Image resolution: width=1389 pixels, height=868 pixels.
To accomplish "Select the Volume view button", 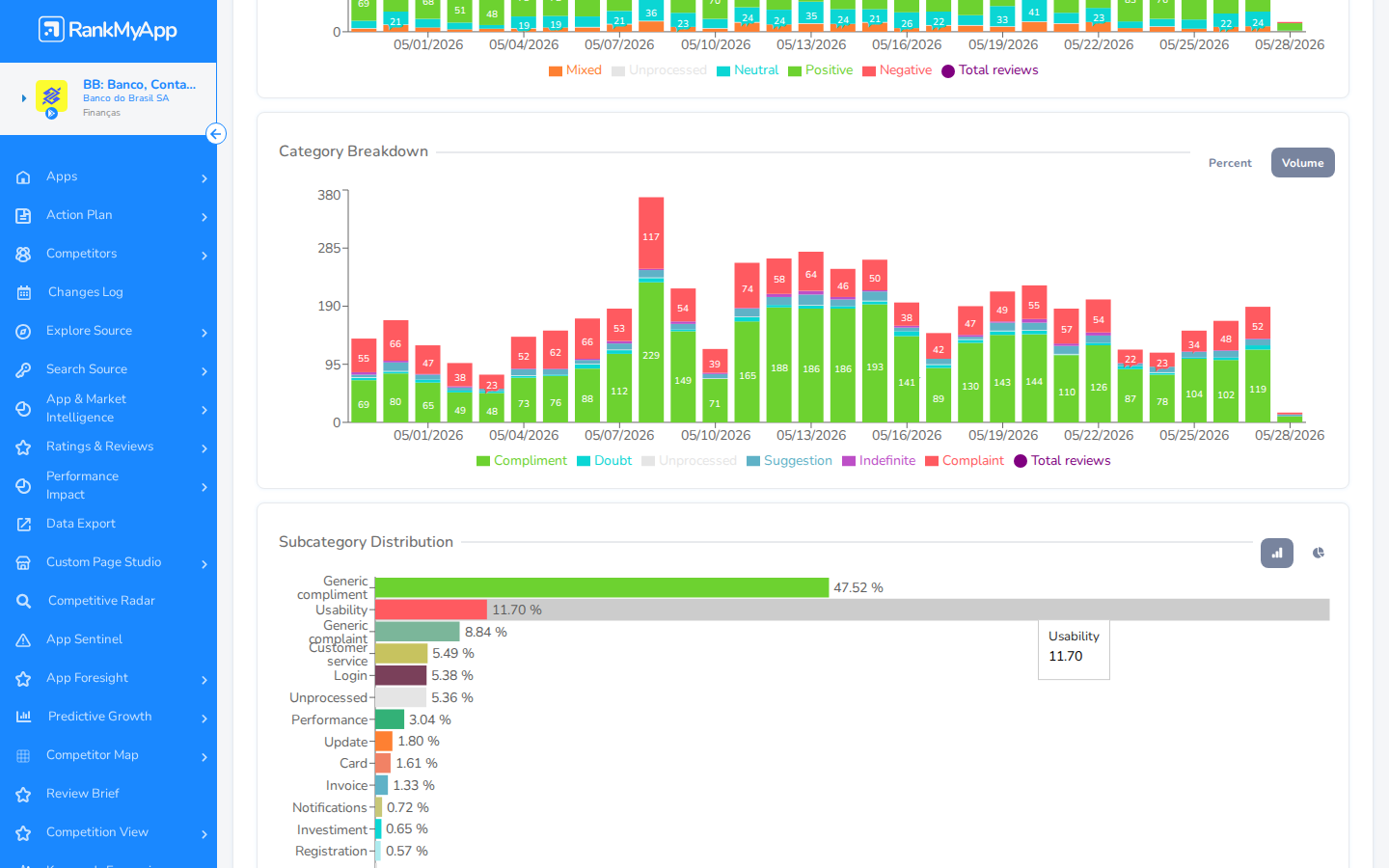I will pos(1303,163).
